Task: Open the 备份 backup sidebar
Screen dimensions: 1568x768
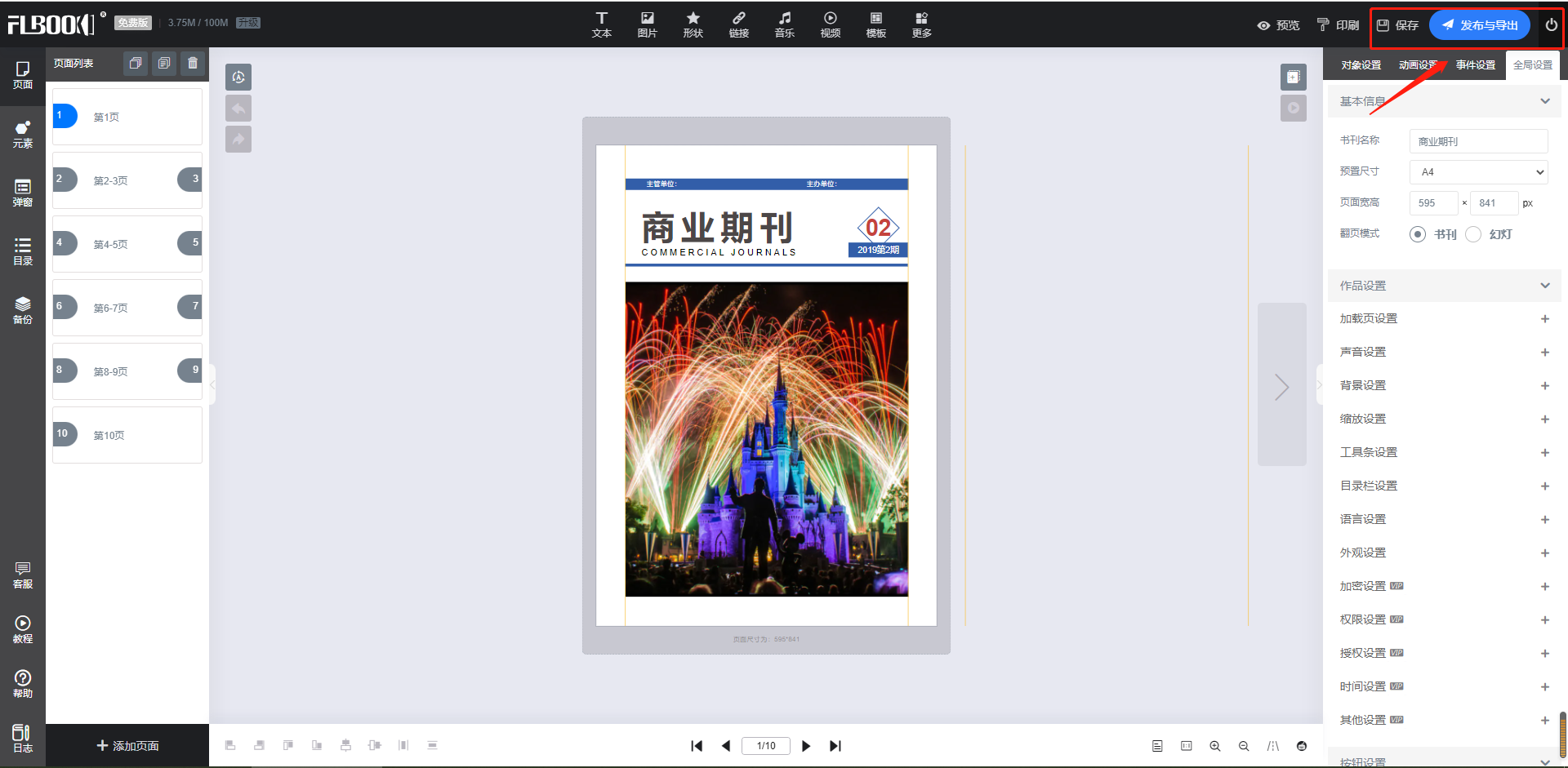Action: point(23,311)
